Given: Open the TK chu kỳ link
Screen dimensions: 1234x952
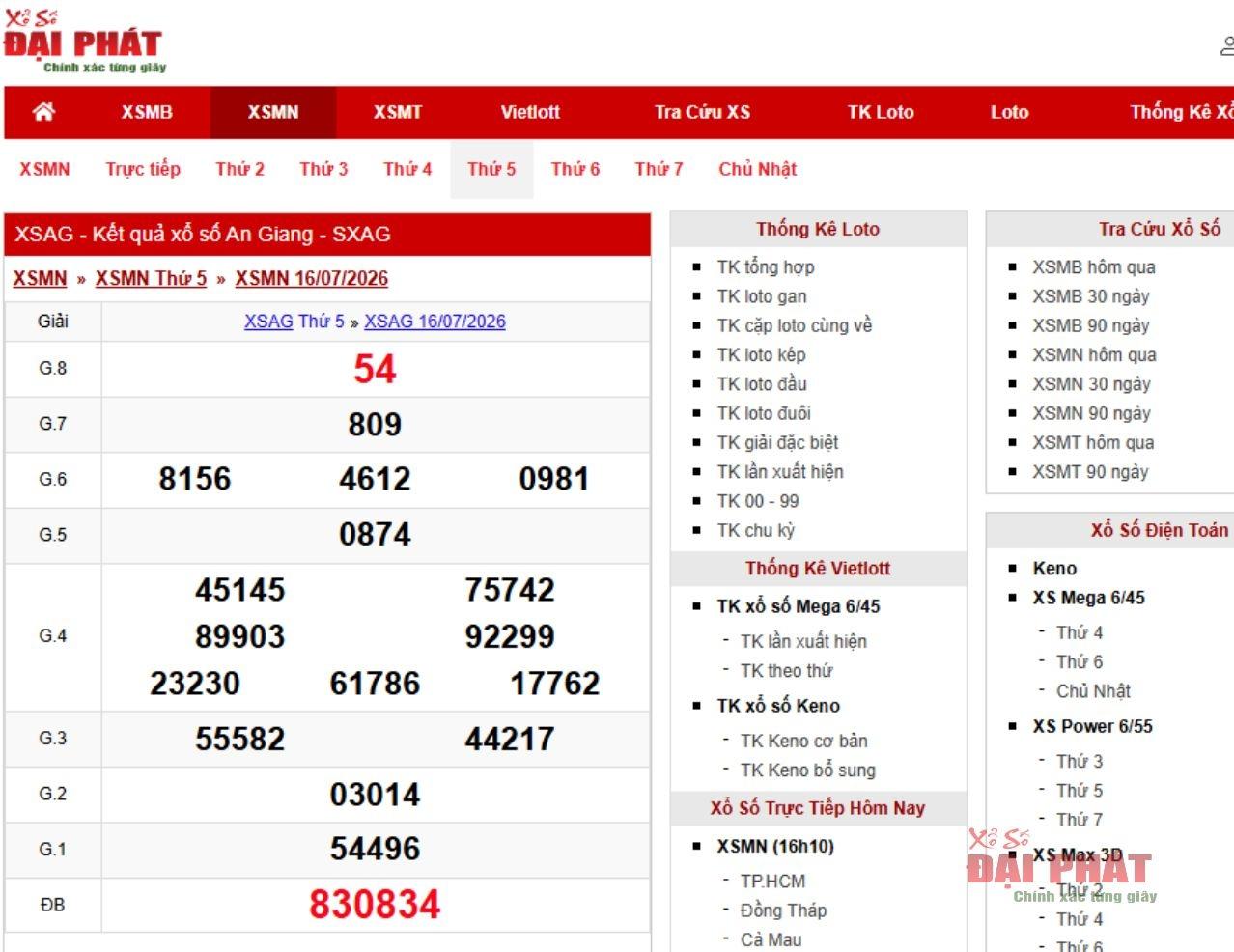Looking at the screenshot, I should pos(755,530).
